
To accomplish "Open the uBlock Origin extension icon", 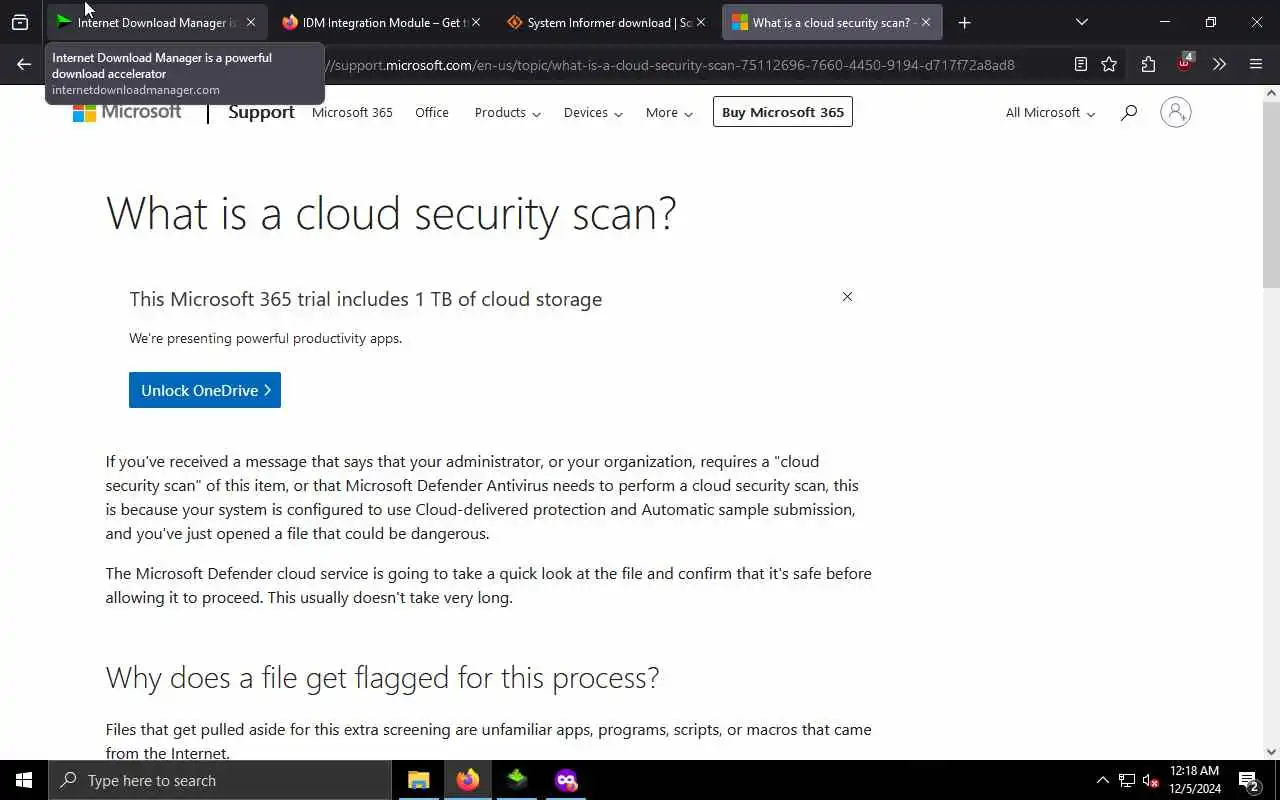I will coord(1185,64).
